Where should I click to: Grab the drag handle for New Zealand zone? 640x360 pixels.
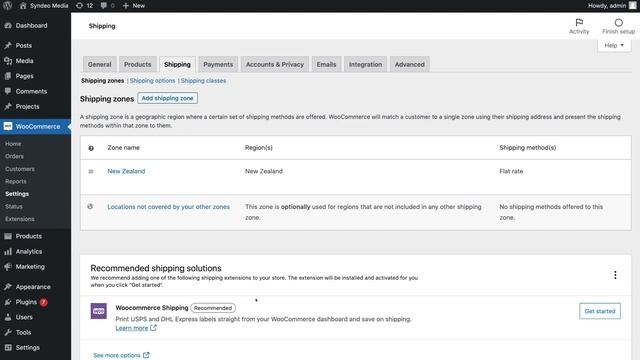pos(91,171)
